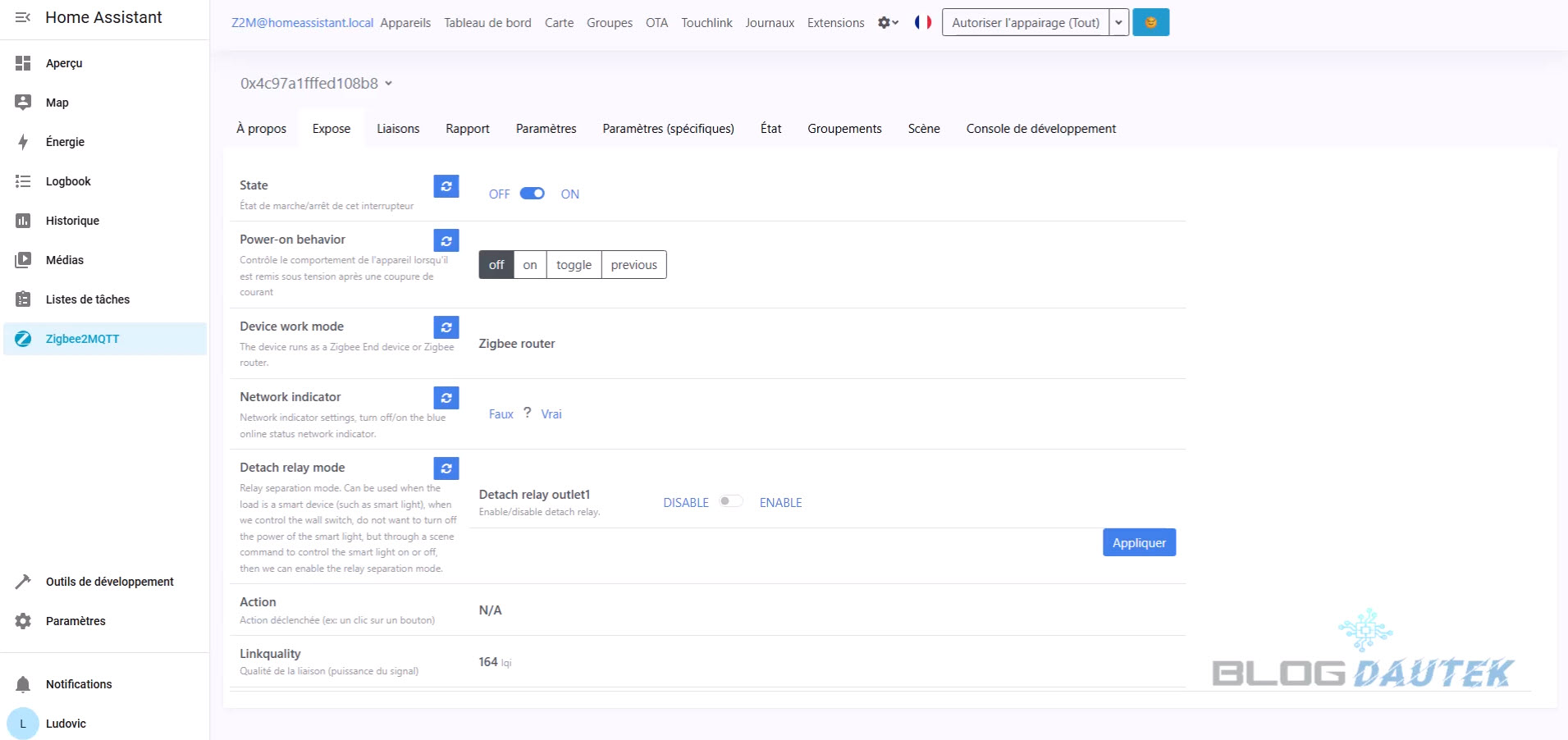
Task: Click the Appliquer button
Action: 1138,543
